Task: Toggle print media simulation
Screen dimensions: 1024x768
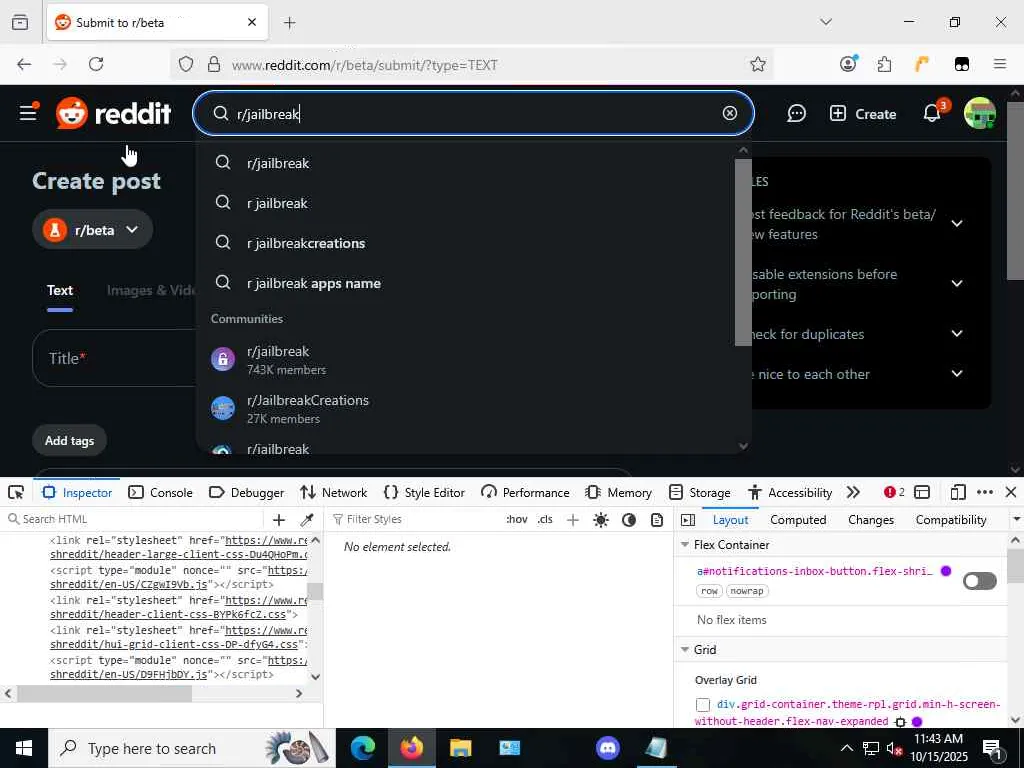Action: 657,520
